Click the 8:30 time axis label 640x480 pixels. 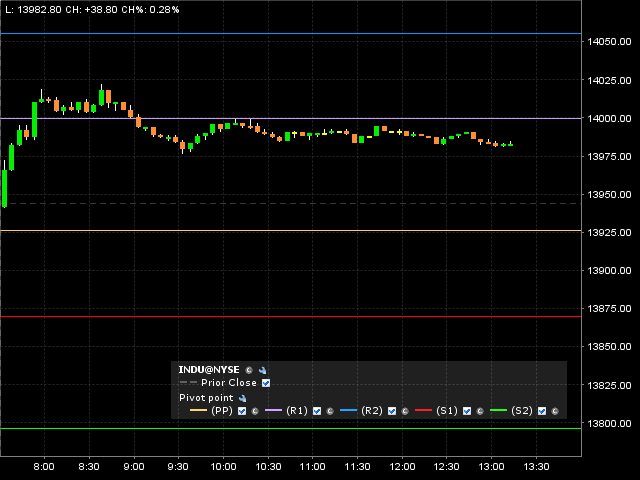point(89,467)
